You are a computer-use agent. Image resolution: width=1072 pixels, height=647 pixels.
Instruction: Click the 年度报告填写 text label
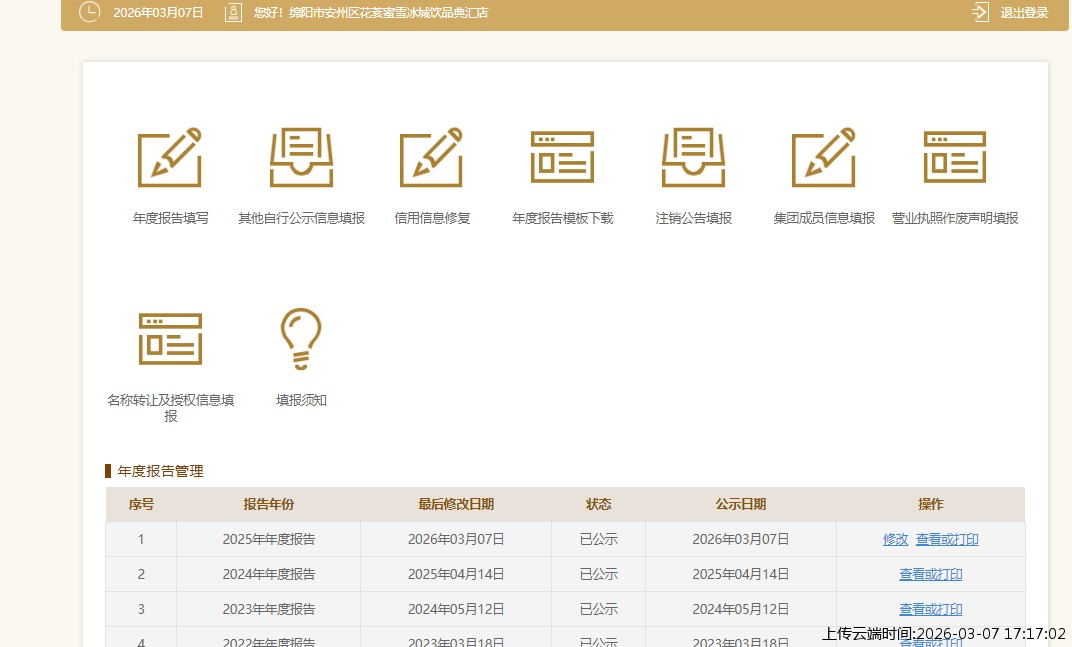coord(170,218)
